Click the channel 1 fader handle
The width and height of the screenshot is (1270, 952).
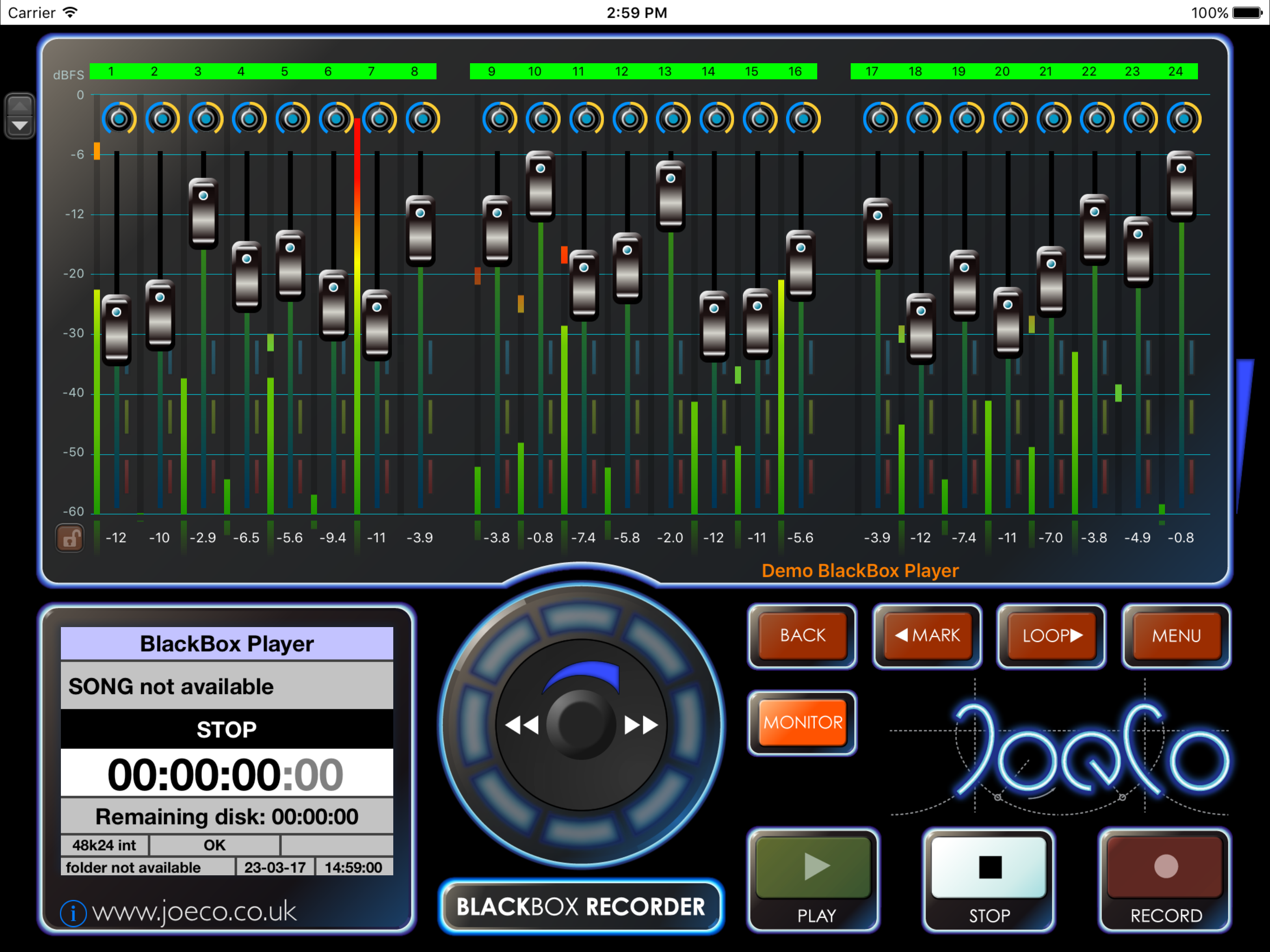pos(117,330)
